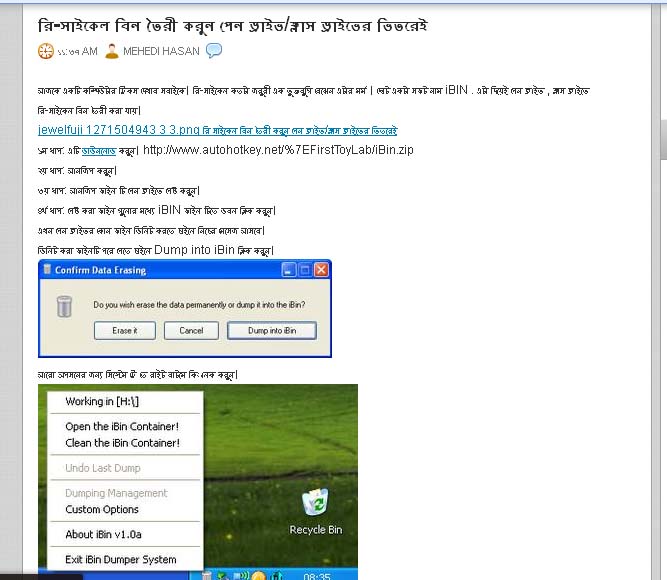Click the orange tray icon in taskbar
The width and height of the screenshot is (667, 580).
coord(258,576)
